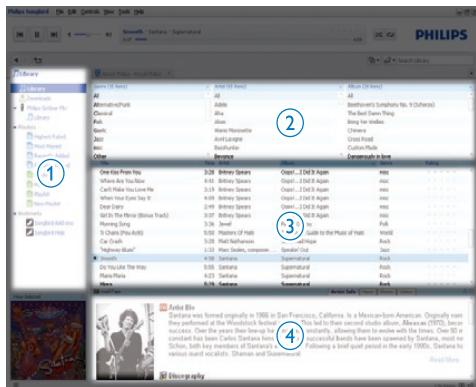The width and height of the screenshot is (476, 387).
Task: Click Read More link in artist bio
Action: point(444,360)
